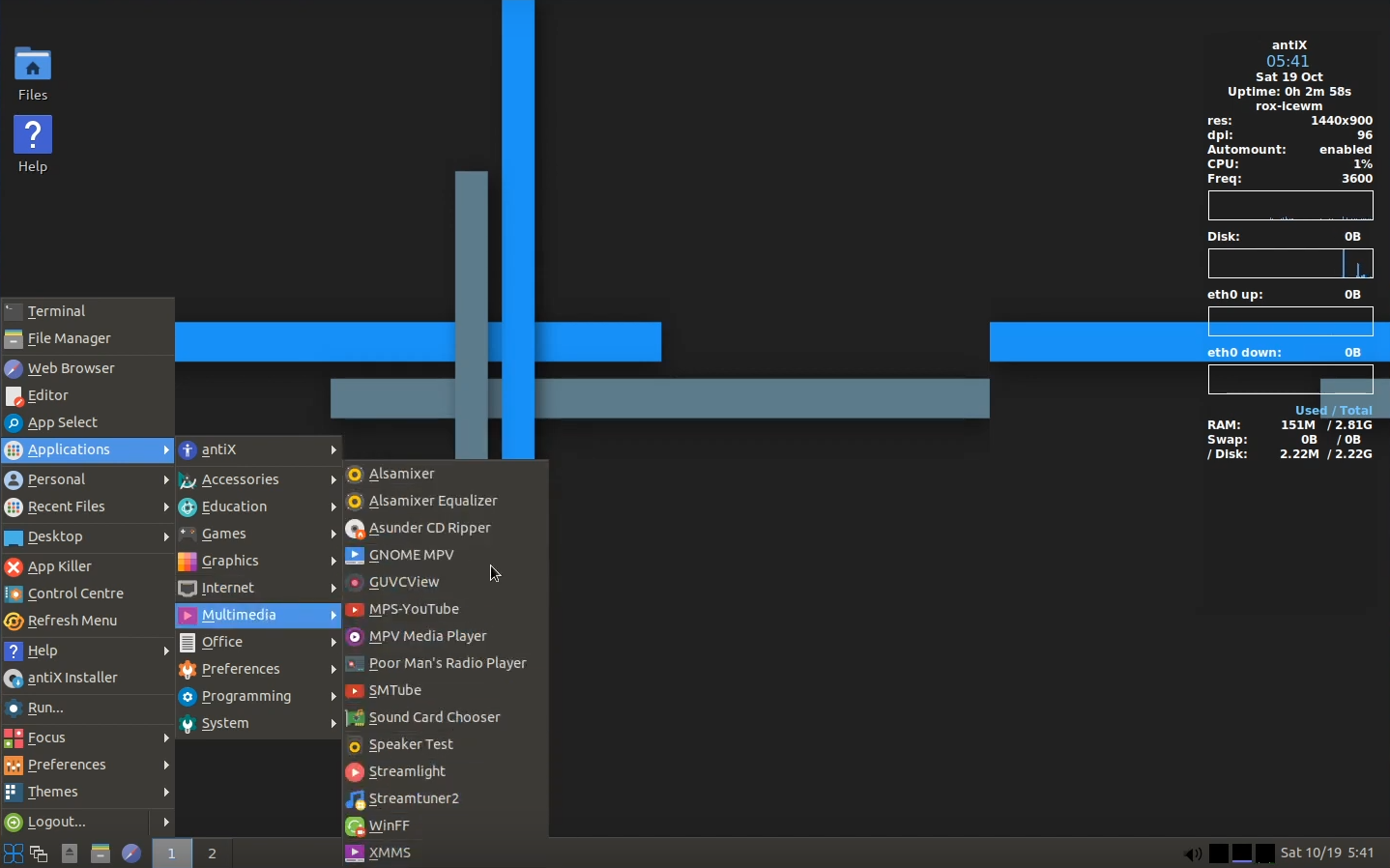Expand Preferences in the main menu
The height and width of the screenshot is (868, 1390).
tap(88, 765)
